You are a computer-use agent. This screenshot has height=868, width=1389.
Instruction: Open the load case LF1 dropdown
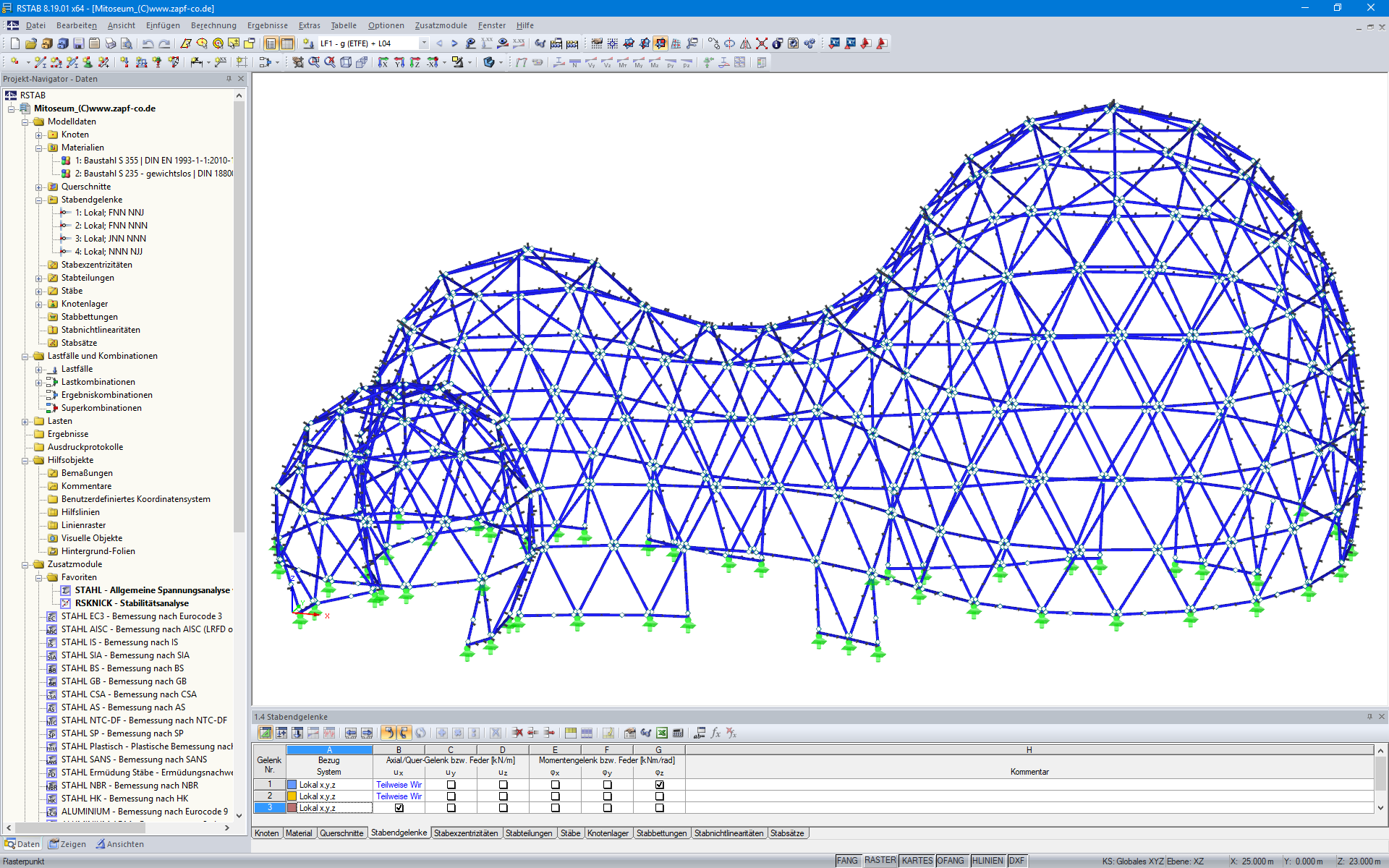click(424, 43)
